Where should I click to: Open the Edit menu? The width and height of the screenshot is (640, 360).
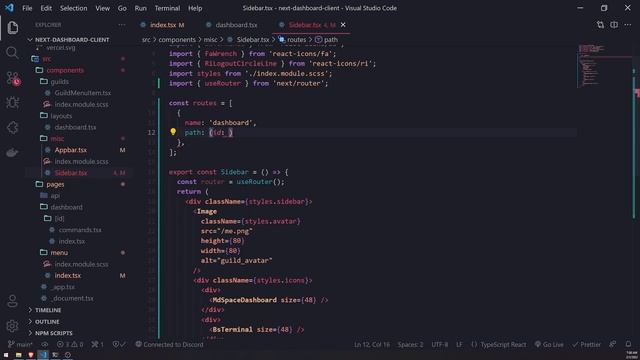click(x=46, y=8)
